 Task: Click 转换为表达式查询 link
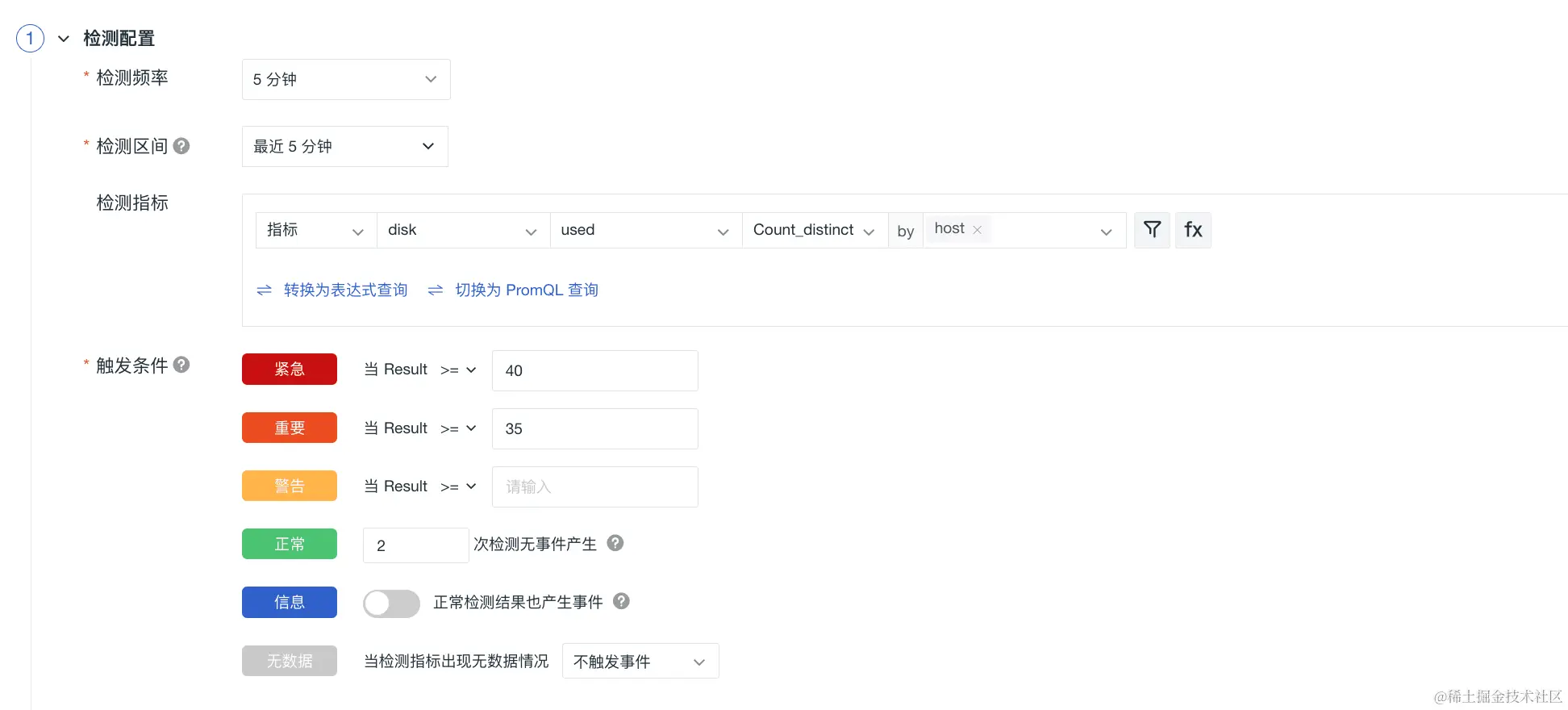(x=345, y=290)
